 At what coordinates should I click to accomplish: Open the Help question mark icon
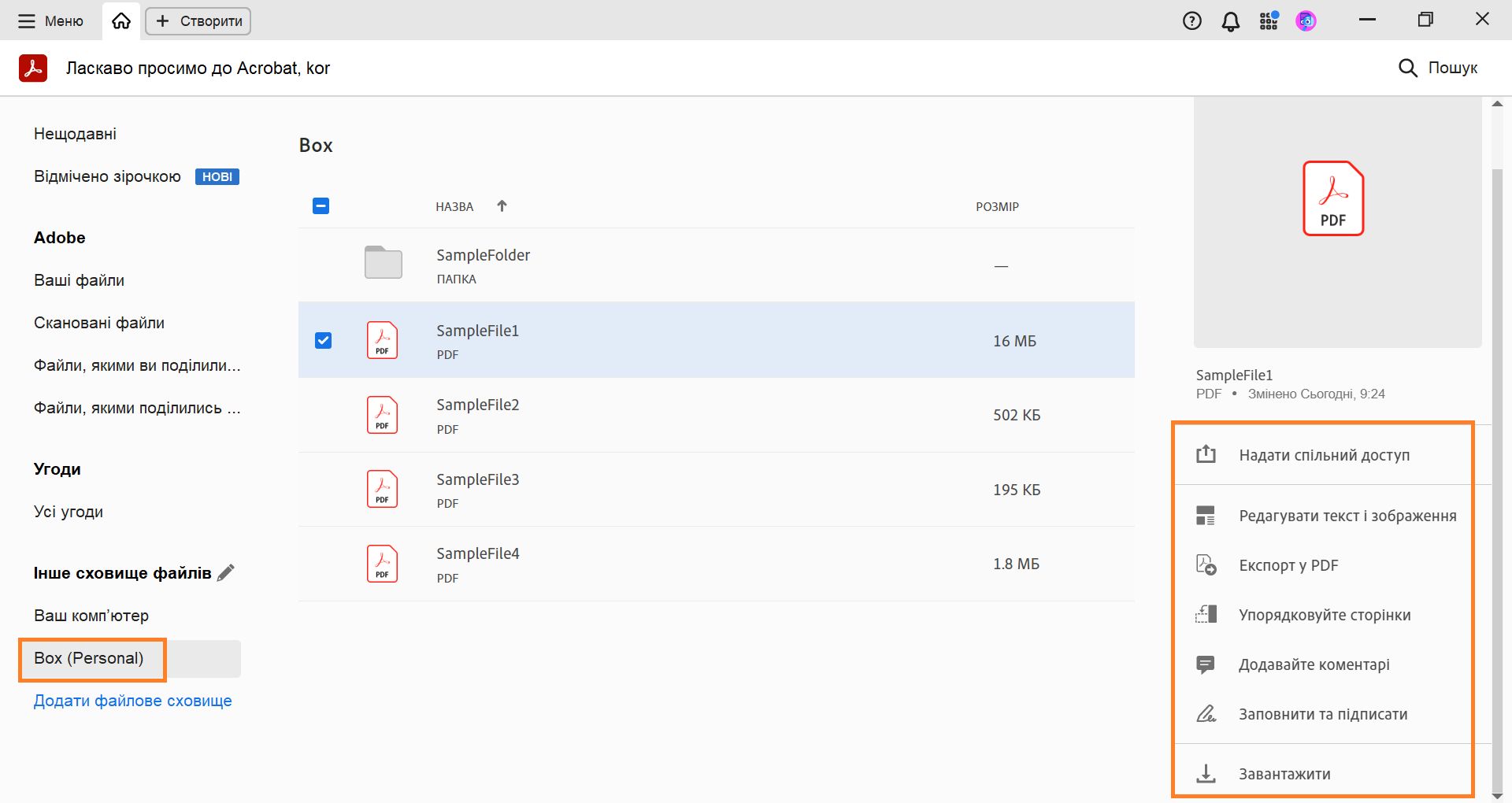pyautogui.click(x=1191, y=21)
